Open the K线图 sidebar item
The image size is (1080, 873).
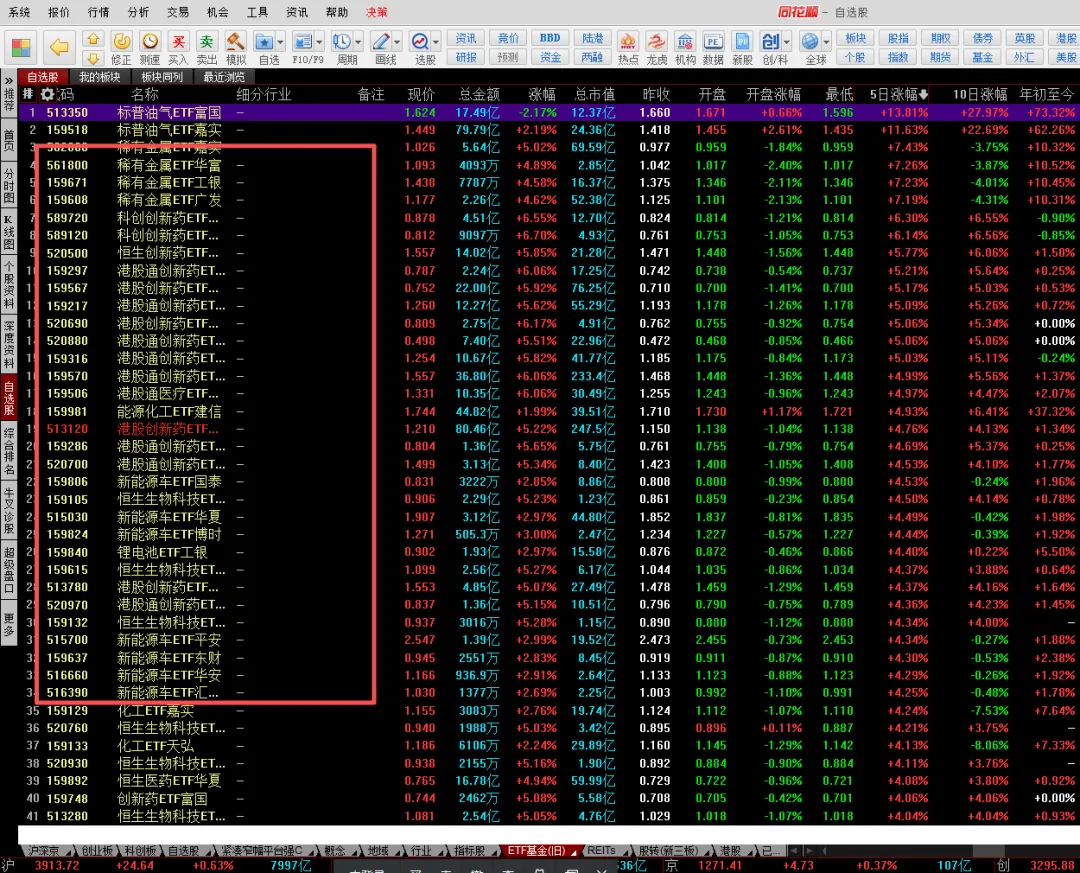pyautogui.click(x=8, y=233)
